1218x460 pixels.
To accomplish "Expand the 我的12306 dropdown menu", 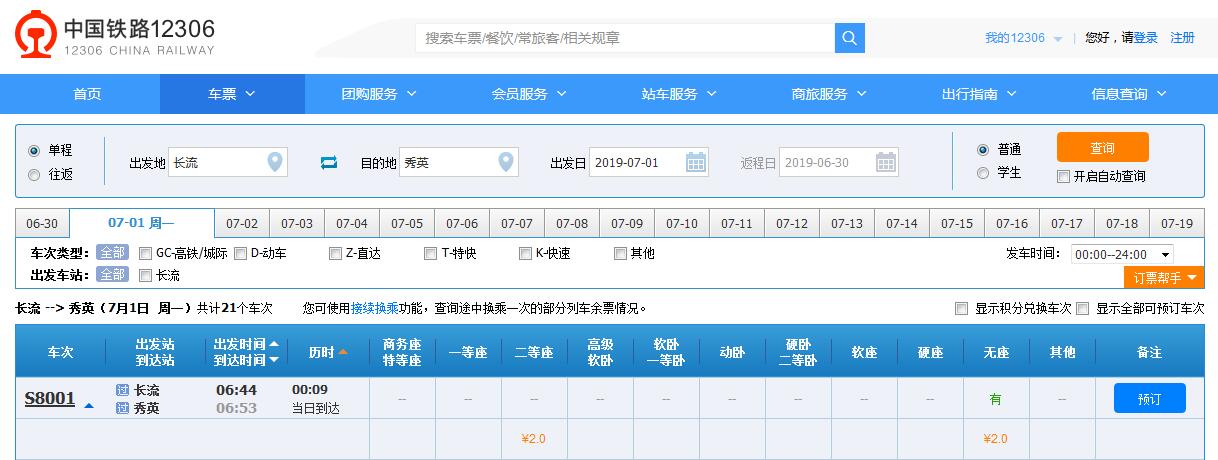I will pos(1023,38).
